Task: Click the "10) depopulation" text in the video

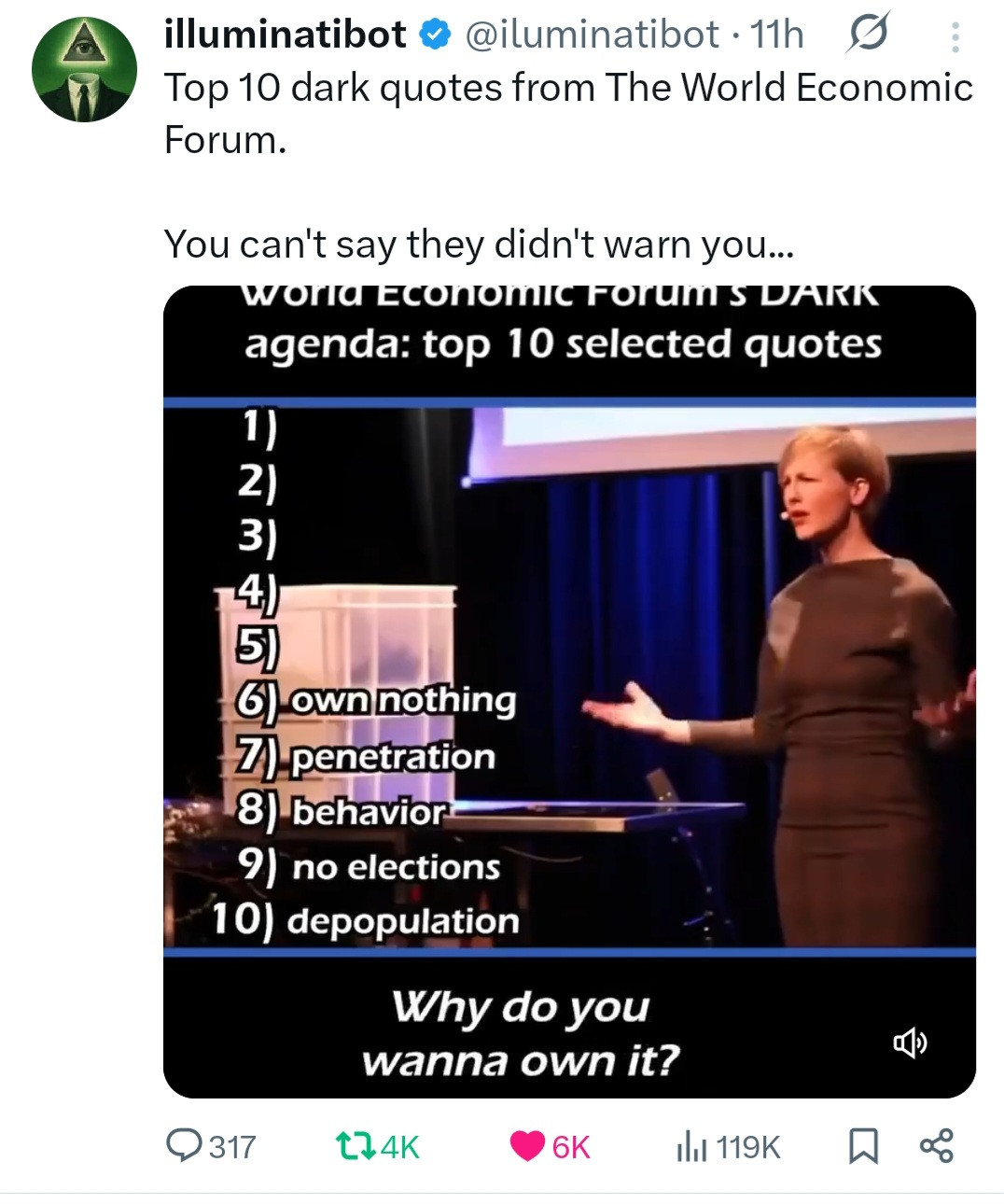Action: [365, 919]
